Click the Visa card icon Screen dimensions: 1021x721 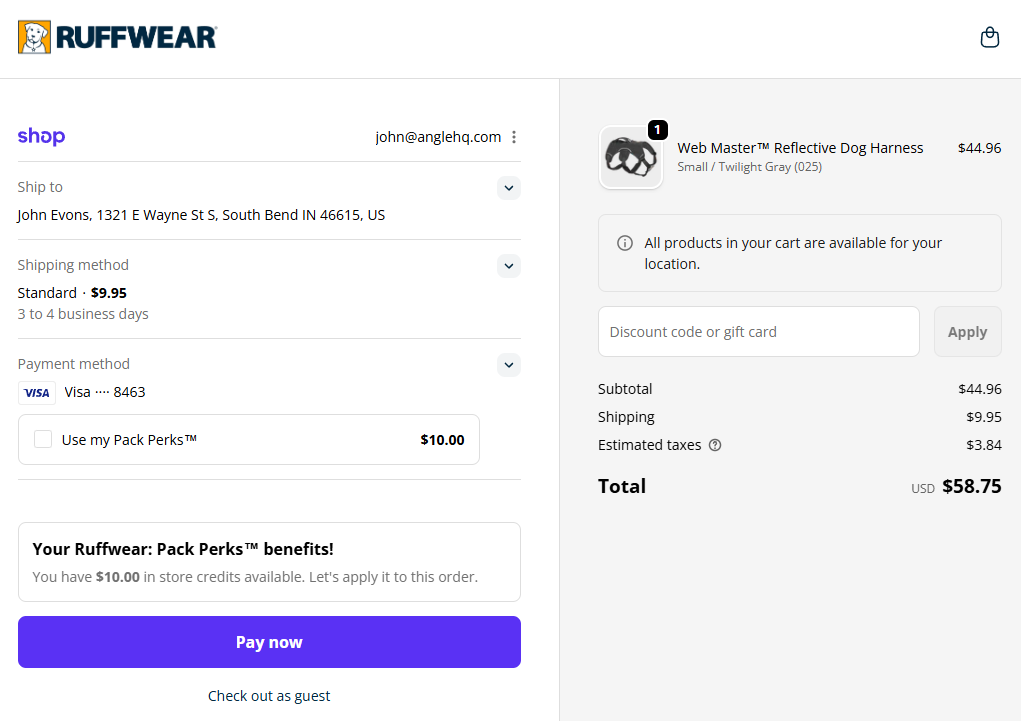coord(37,392)
